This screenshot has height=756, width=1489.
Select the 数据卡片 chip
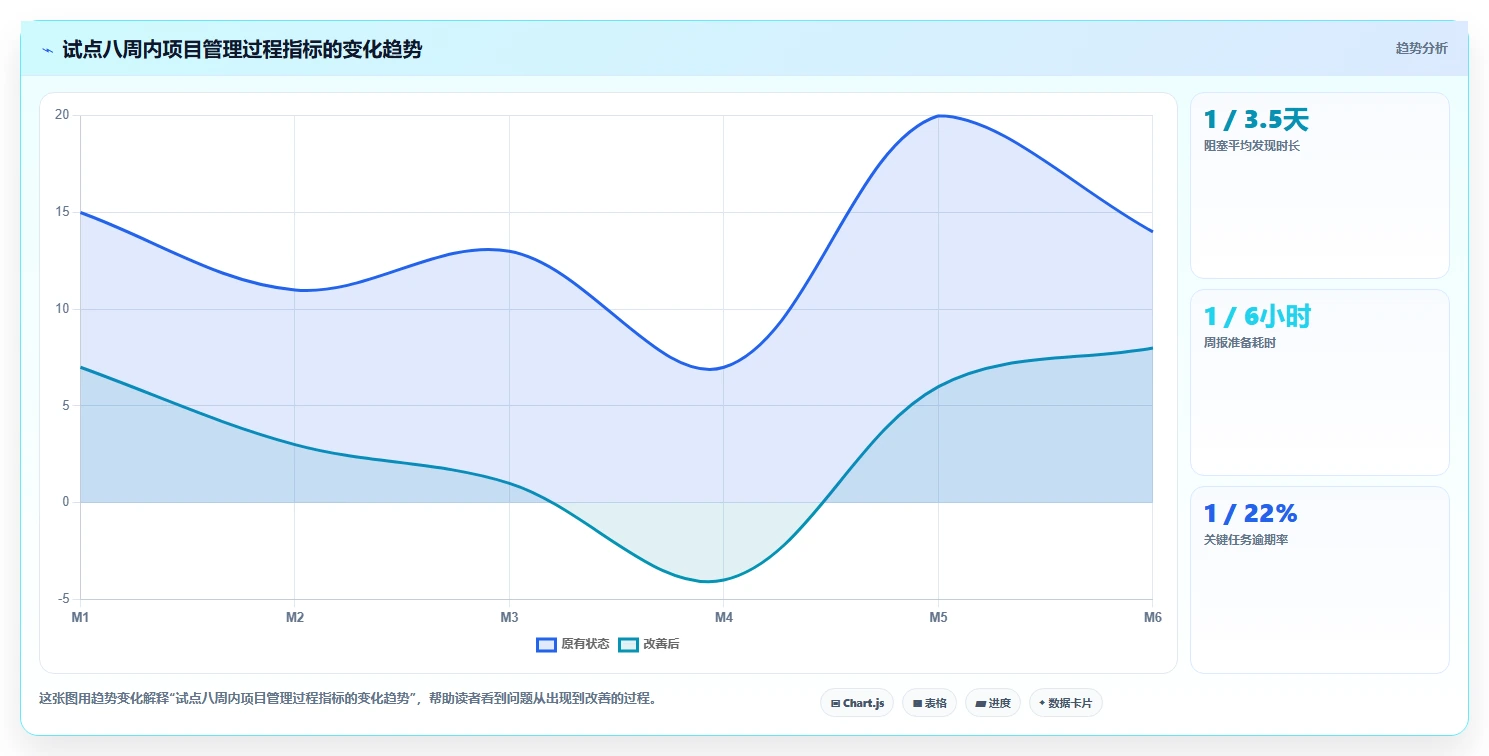[x=1066, y=703]
